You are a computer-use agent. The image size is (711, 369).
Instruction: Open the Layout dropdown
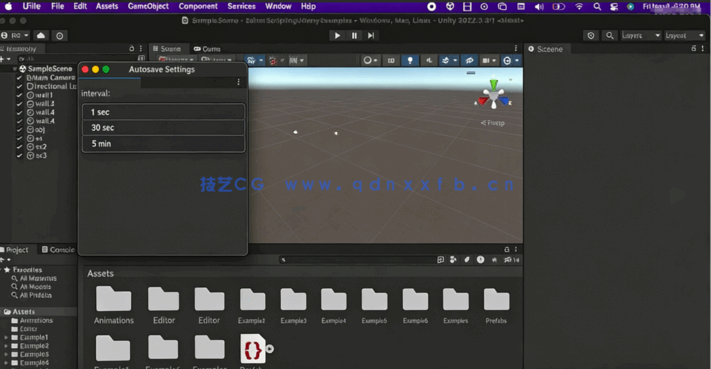click(685, 35)
